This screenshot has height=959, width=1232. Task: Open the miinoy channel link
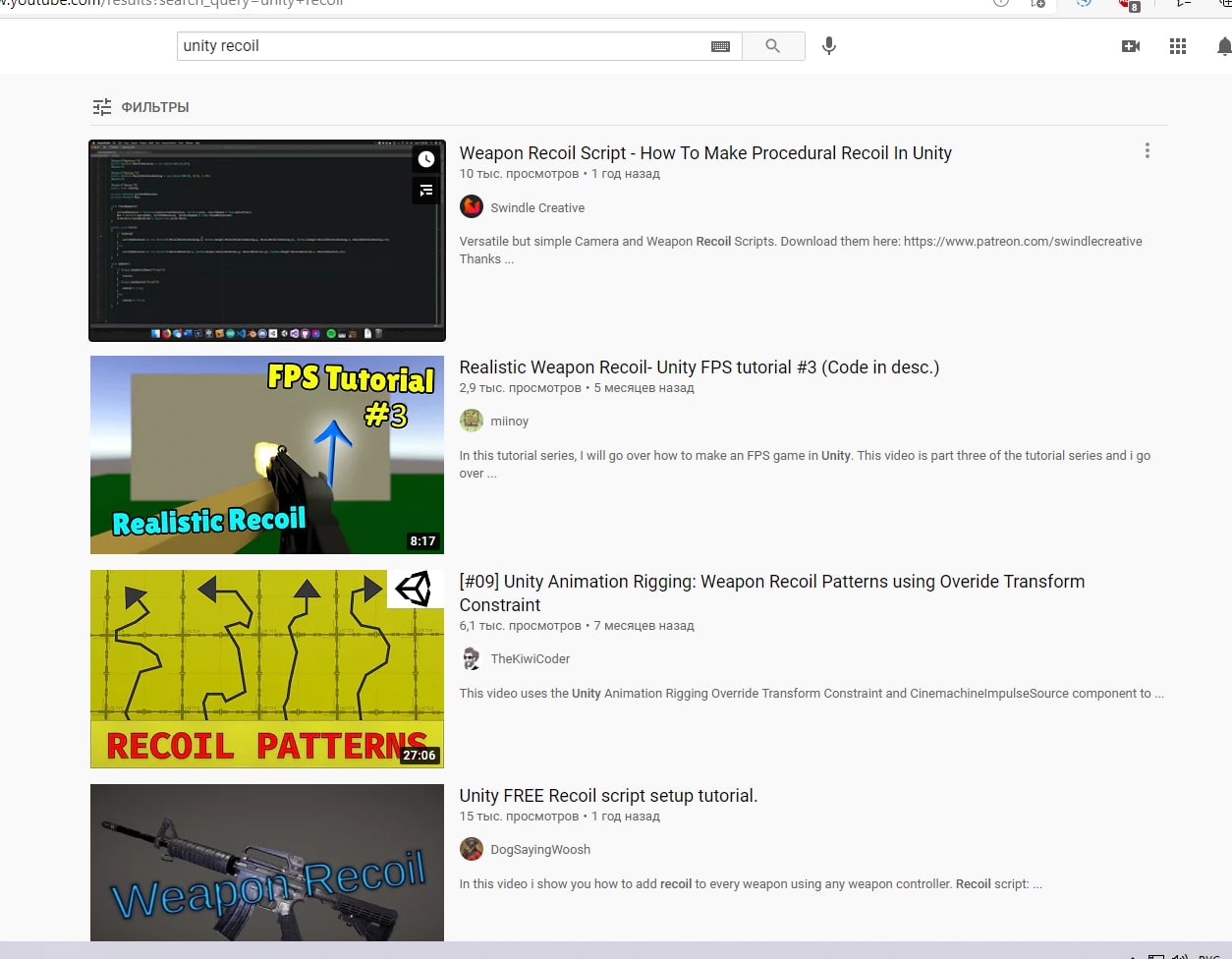(x=509, y=422)
